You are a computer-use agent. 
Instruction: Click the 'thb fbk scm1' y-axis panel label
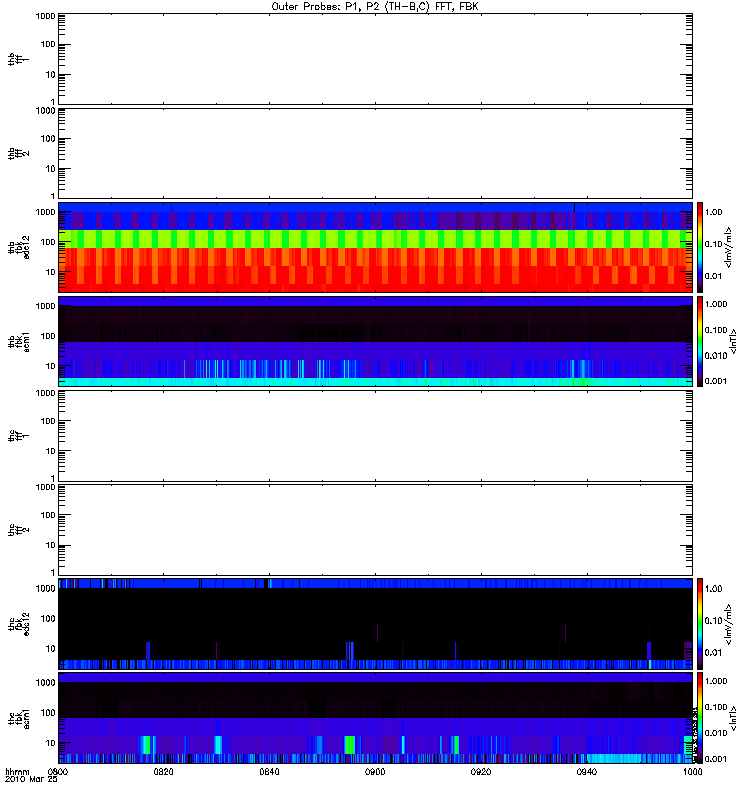click(19, 341)
